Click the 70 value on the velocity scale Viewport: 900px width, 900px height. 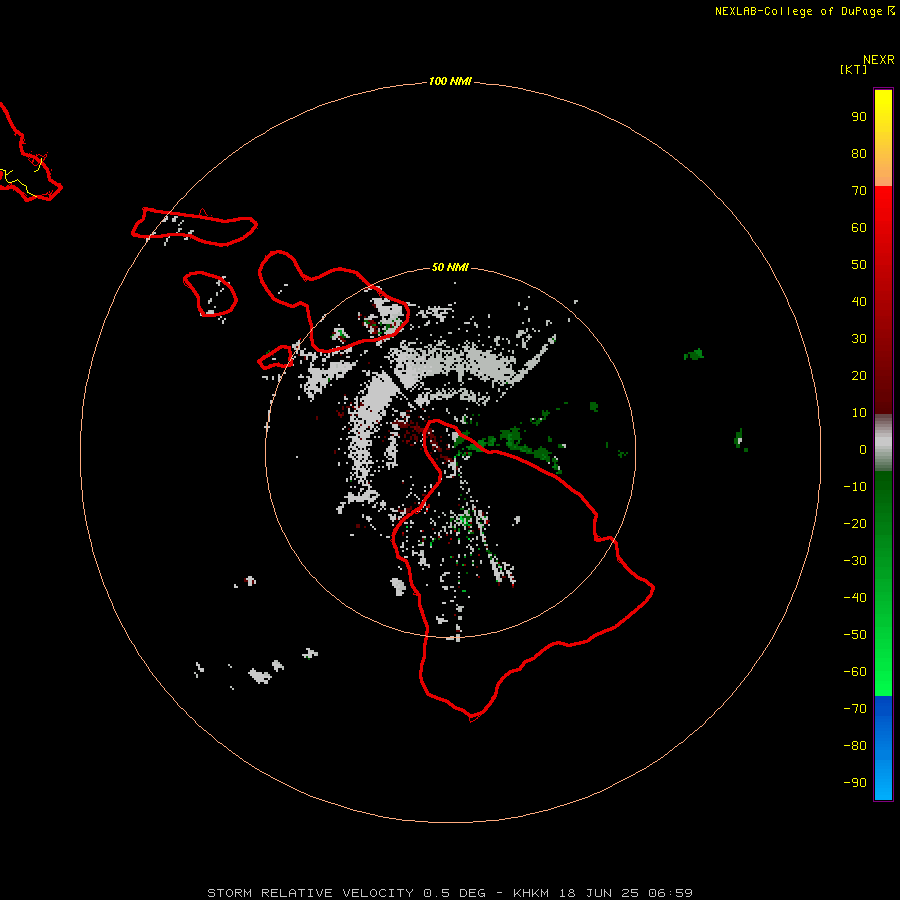coord(859,191)
